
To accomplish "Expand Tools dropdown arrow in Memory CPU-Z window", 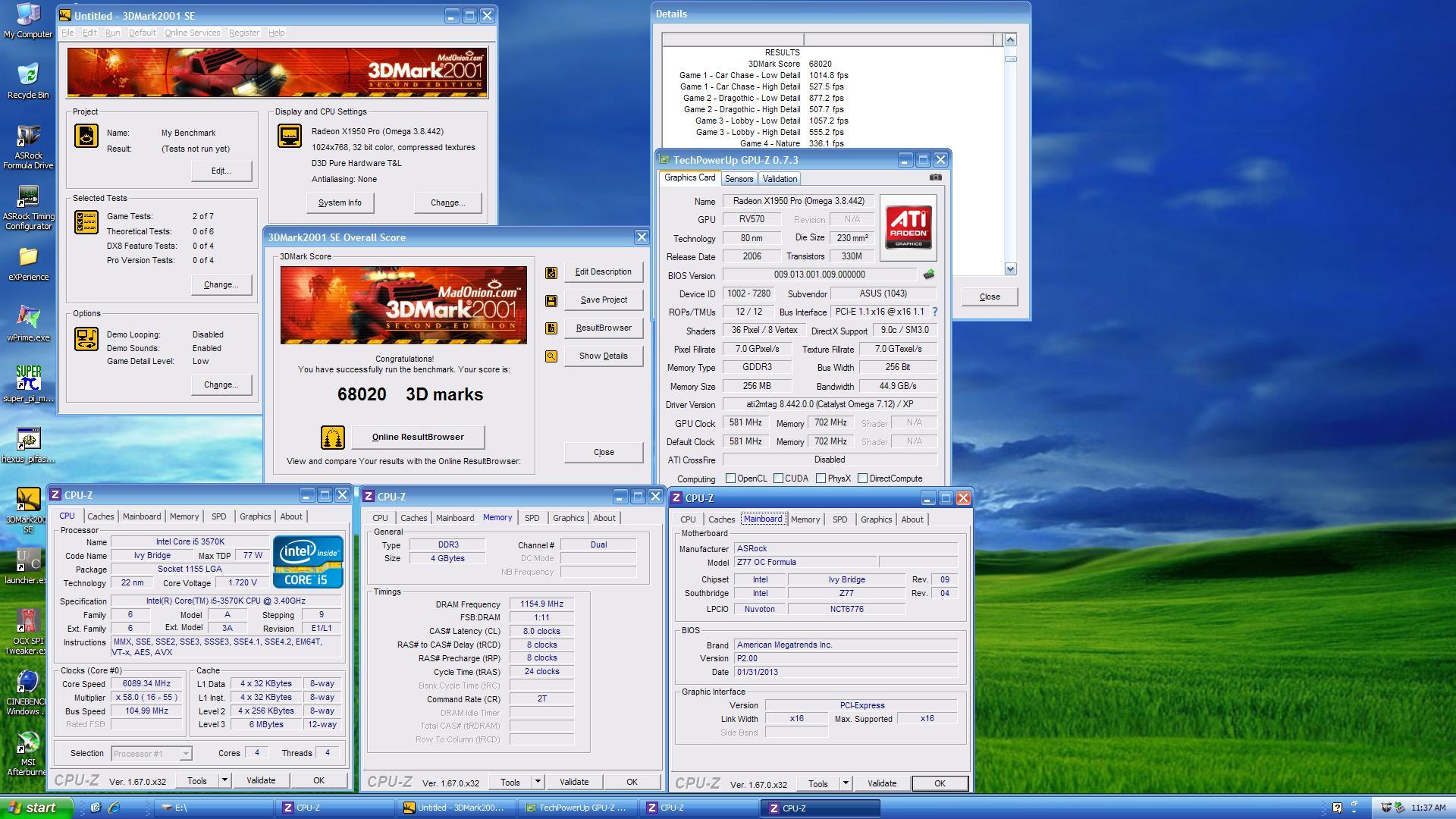I will coord(538,782).
